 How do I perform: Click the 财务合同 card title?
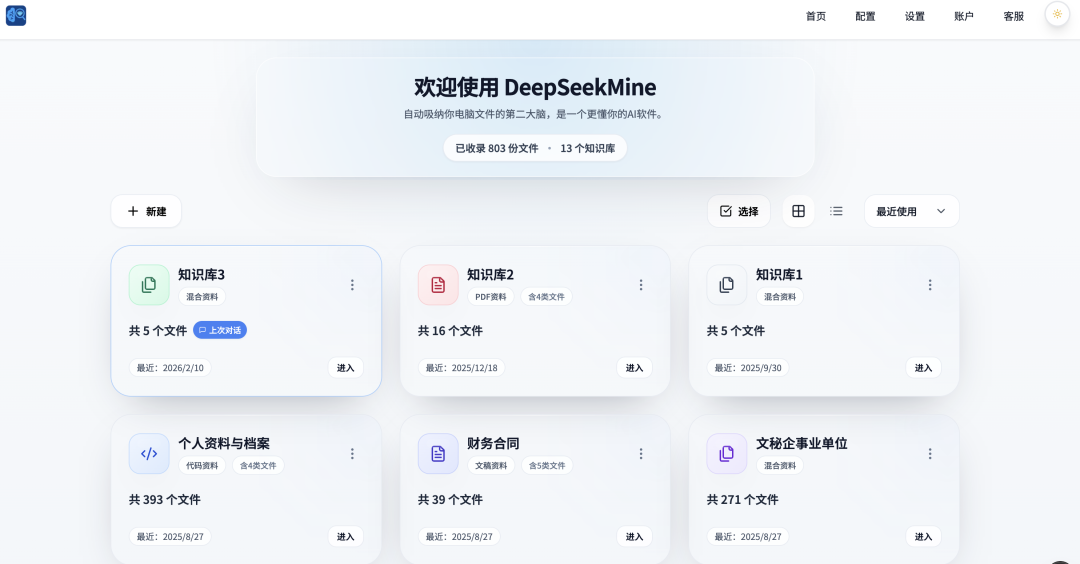click(493, 443)
